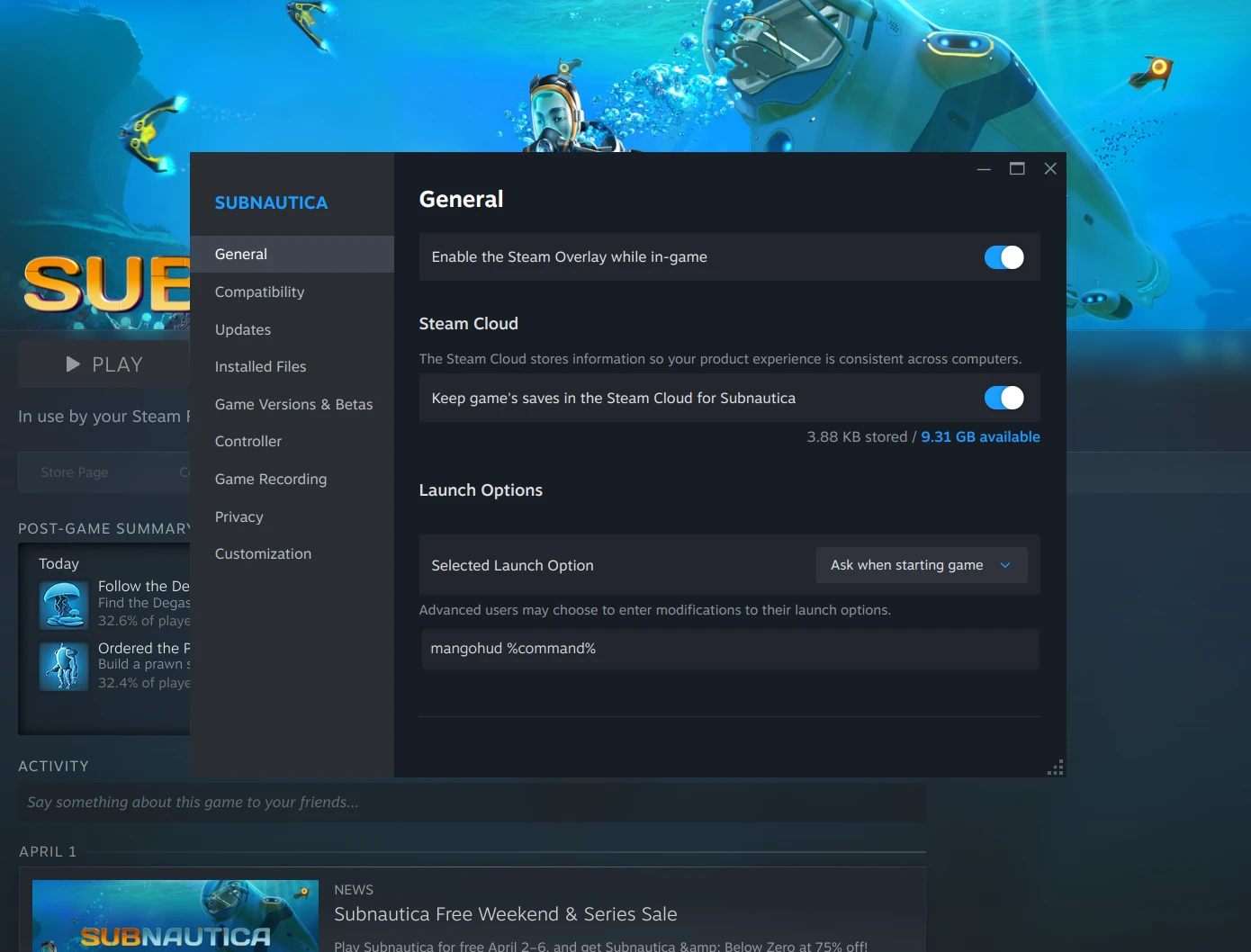Open the Installed Files tab

click(292, 366)
